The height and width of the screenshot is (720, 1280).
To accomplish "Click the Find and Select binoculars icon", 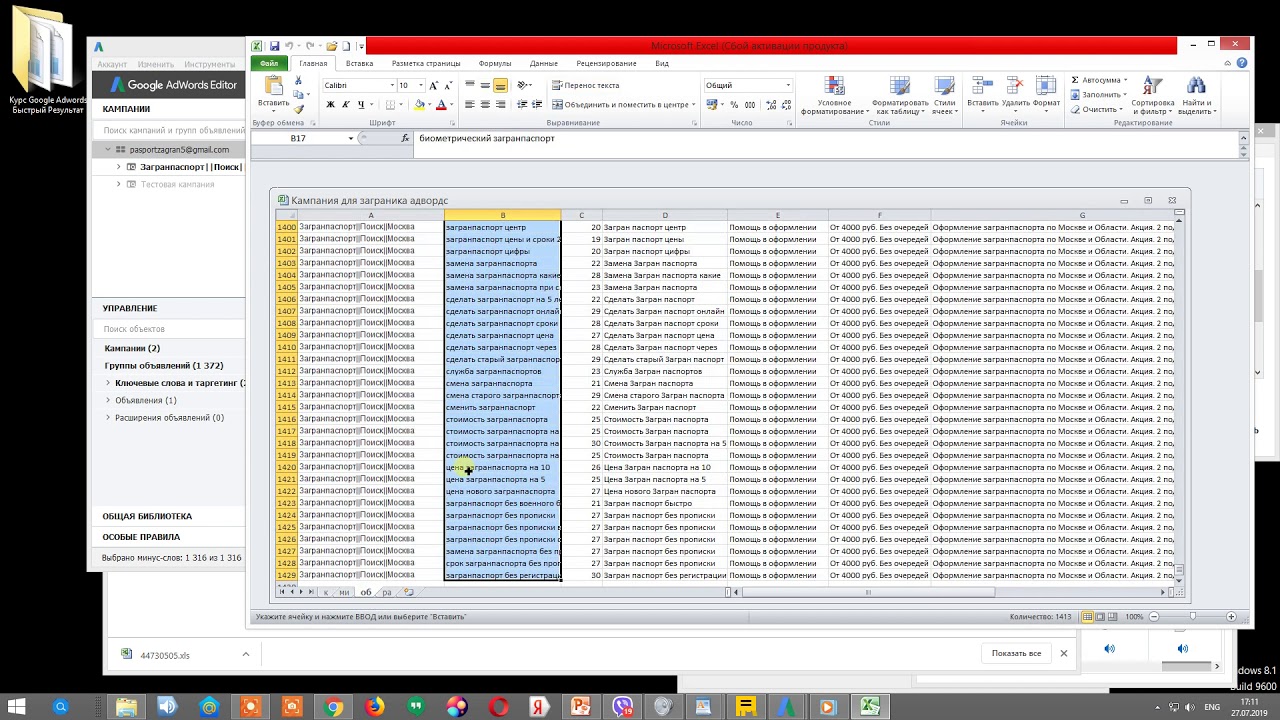I will [1195, 95].
